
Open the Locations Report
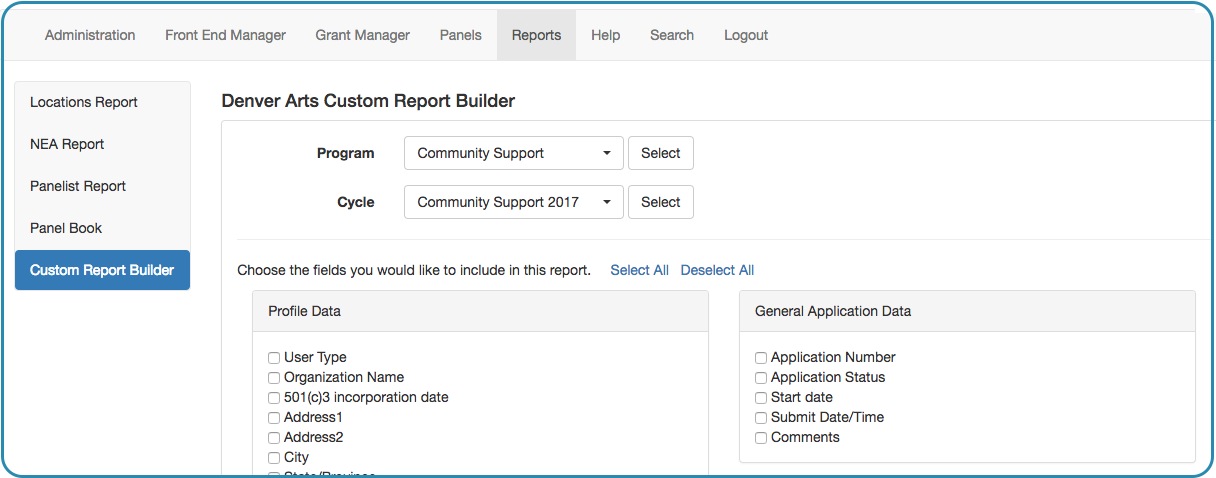tap(102, 102)
